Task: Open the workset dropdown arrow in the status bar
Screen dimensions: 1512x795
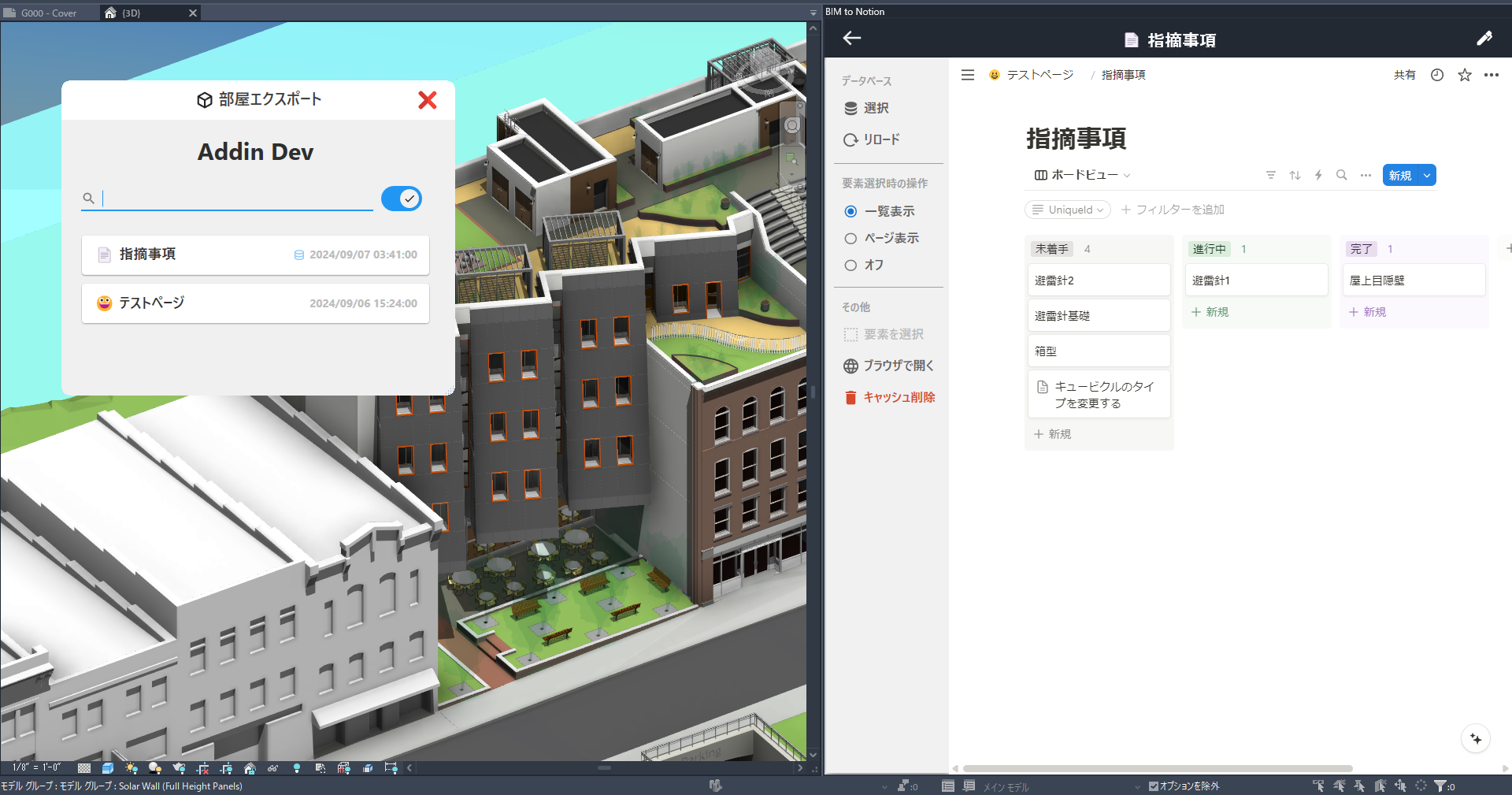Action: [884, 786]
